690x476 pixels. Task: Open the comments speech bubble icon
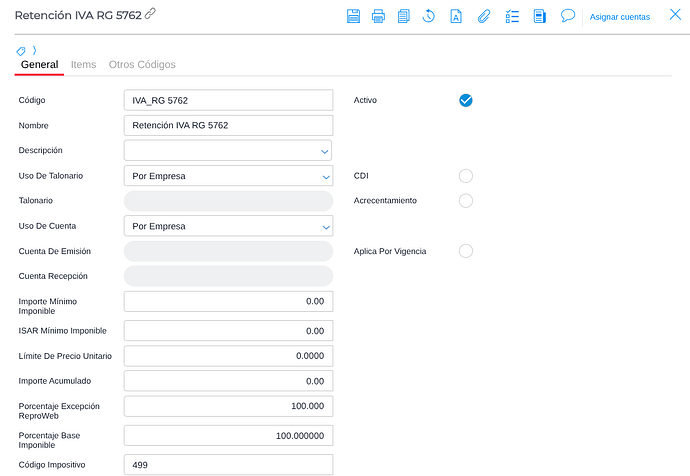coord(568,16)
